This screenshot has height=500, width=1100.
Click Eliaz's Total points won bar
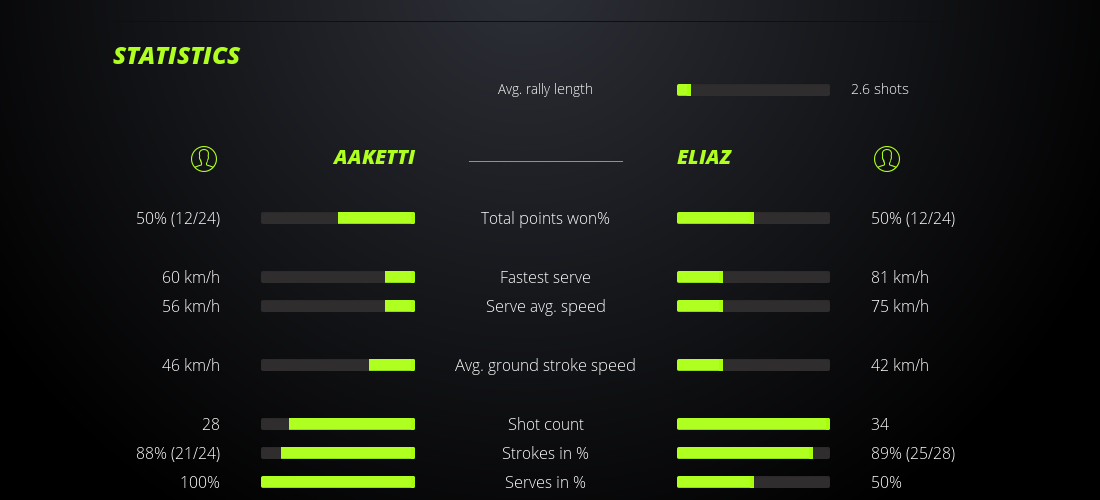point(753,218)
